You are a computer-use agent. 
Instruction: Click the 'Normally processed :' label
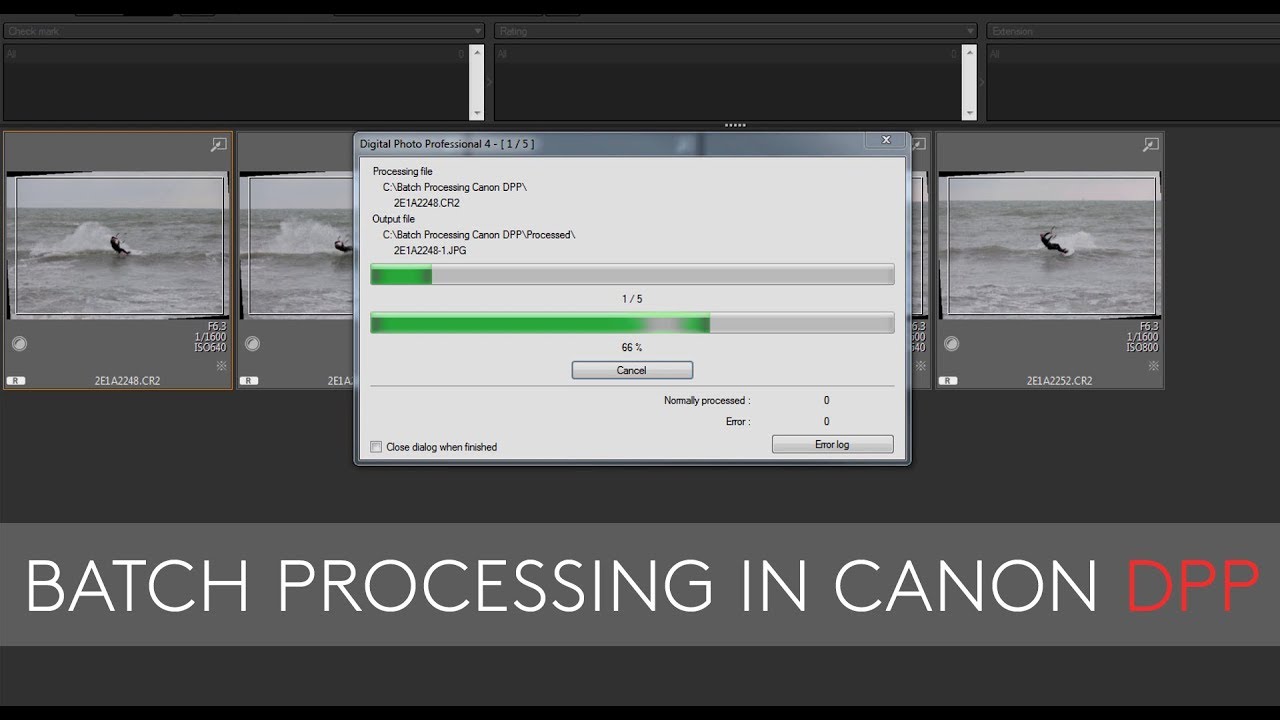pyautogui.click(x=707, y=400)
